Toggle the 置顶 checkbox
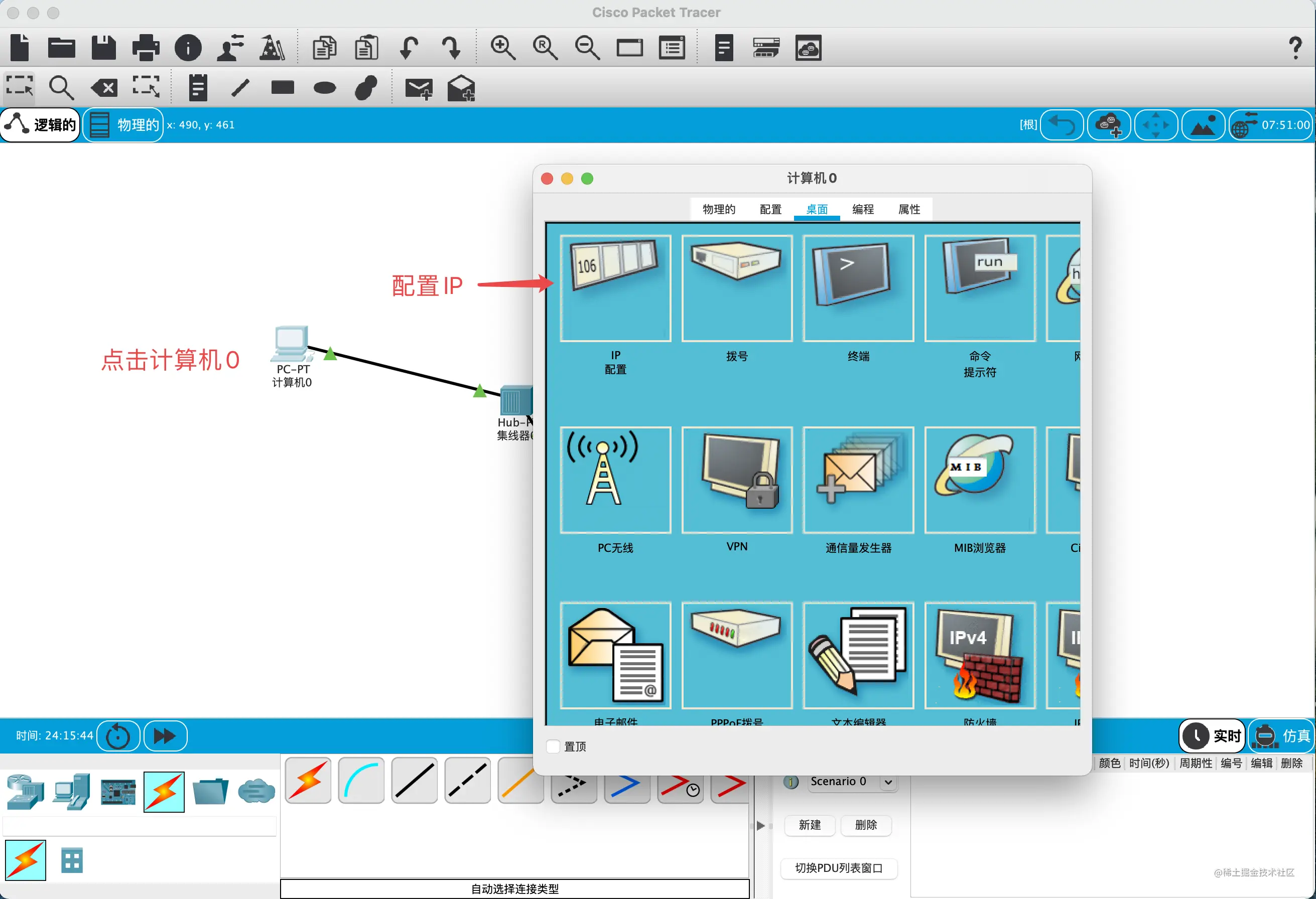This screenshot has height=899, width=1316. [553, 746]
